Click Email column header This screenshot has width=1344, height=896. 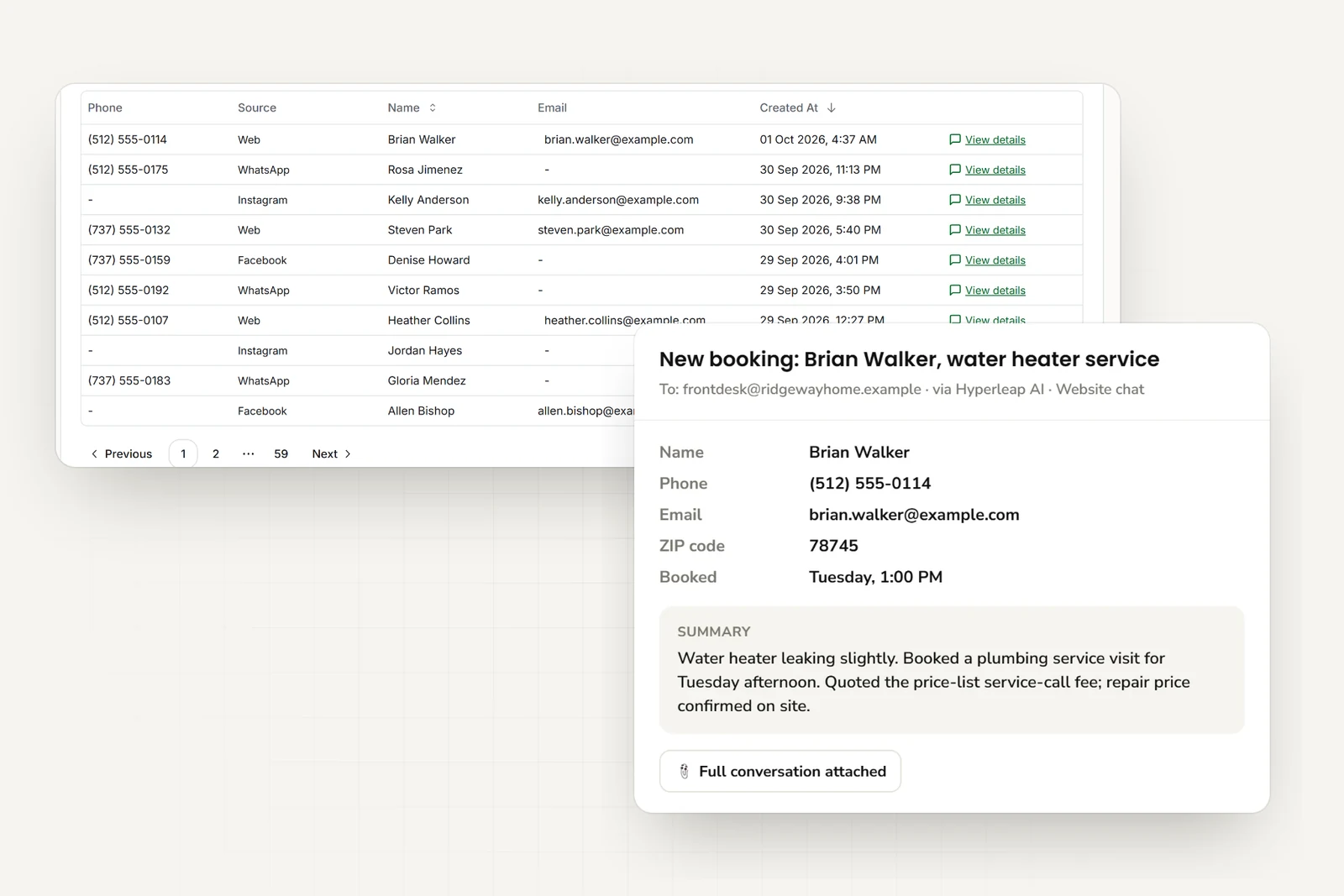click(552, 107)
